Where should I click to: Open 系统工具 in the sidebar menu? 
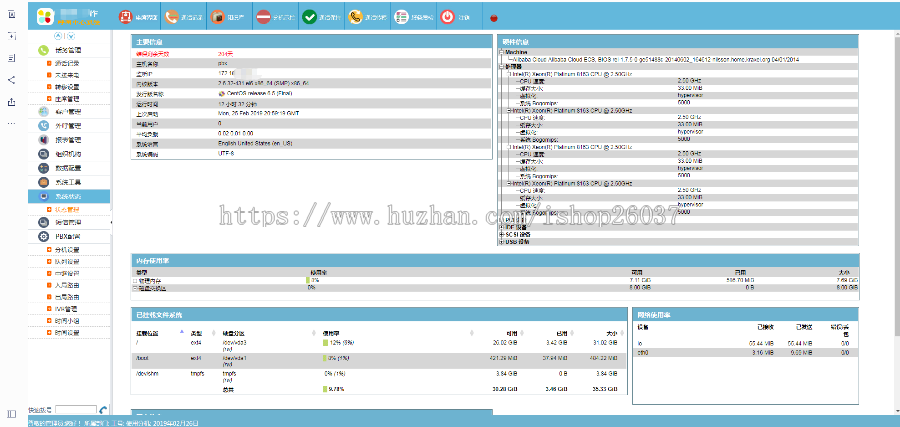68,182
